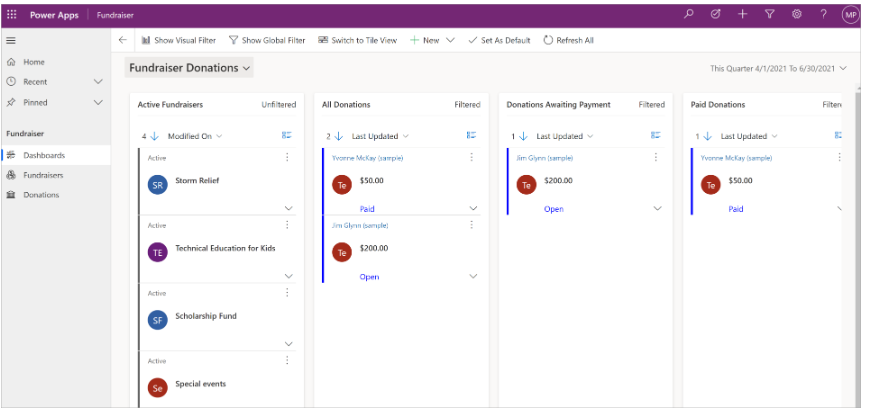Image resolution: width=871 pixels, height=417 pixels.
Task: Expand the Technical Education for Kids card chevron
Action: [289, 276]
